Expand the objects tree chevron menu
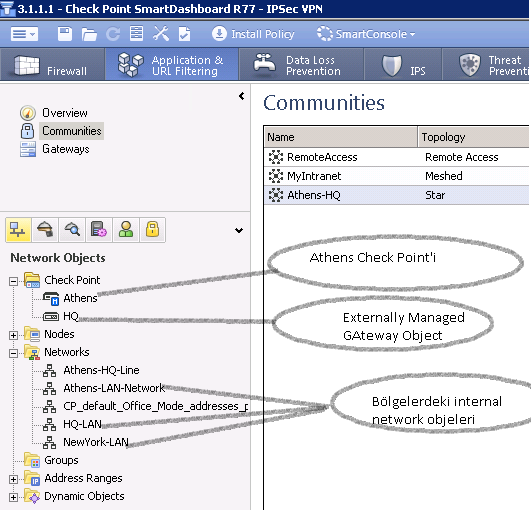Viewport: 531px width, 510px height. click(x=239, y=231)
